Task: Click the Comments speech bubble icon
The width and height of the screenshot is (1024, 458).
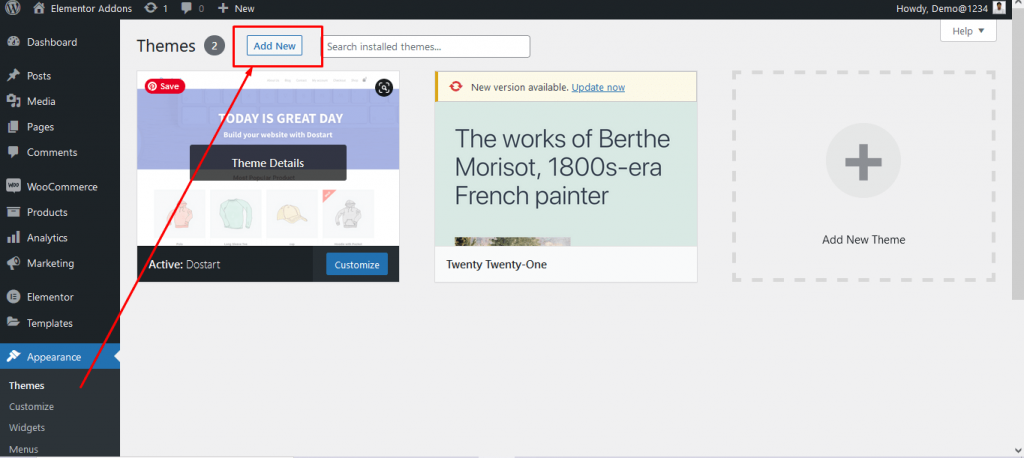Action: [x=13, y=152]
